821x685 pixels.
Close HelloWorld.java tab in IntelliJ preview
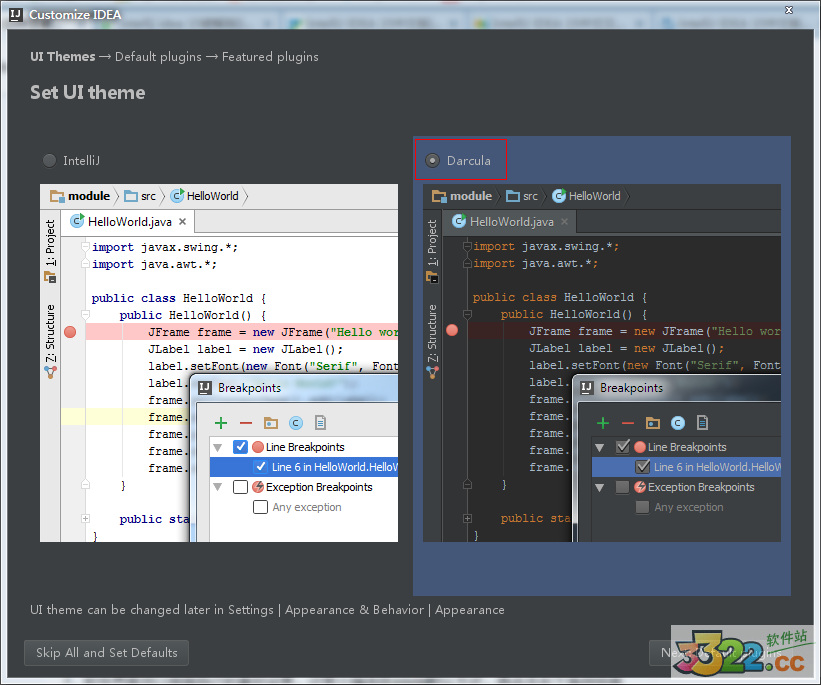[x=182, y=222]
